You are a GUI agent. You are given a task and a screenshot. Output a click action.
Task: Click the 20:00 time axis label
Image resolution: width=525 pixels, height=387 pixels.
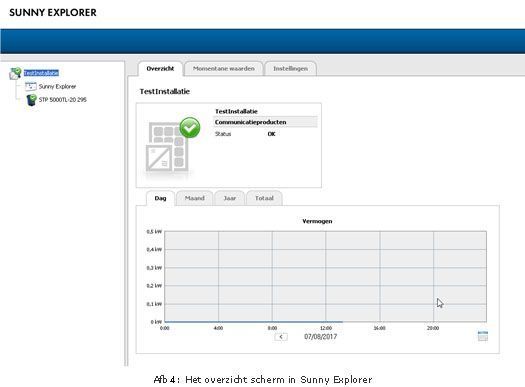433,328
